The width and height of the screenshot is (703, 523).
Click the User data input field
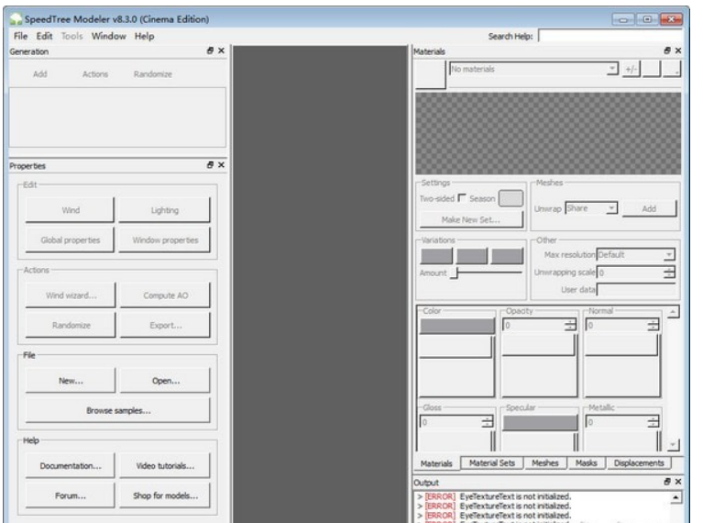pyautogui.click(x=636, y=290)
